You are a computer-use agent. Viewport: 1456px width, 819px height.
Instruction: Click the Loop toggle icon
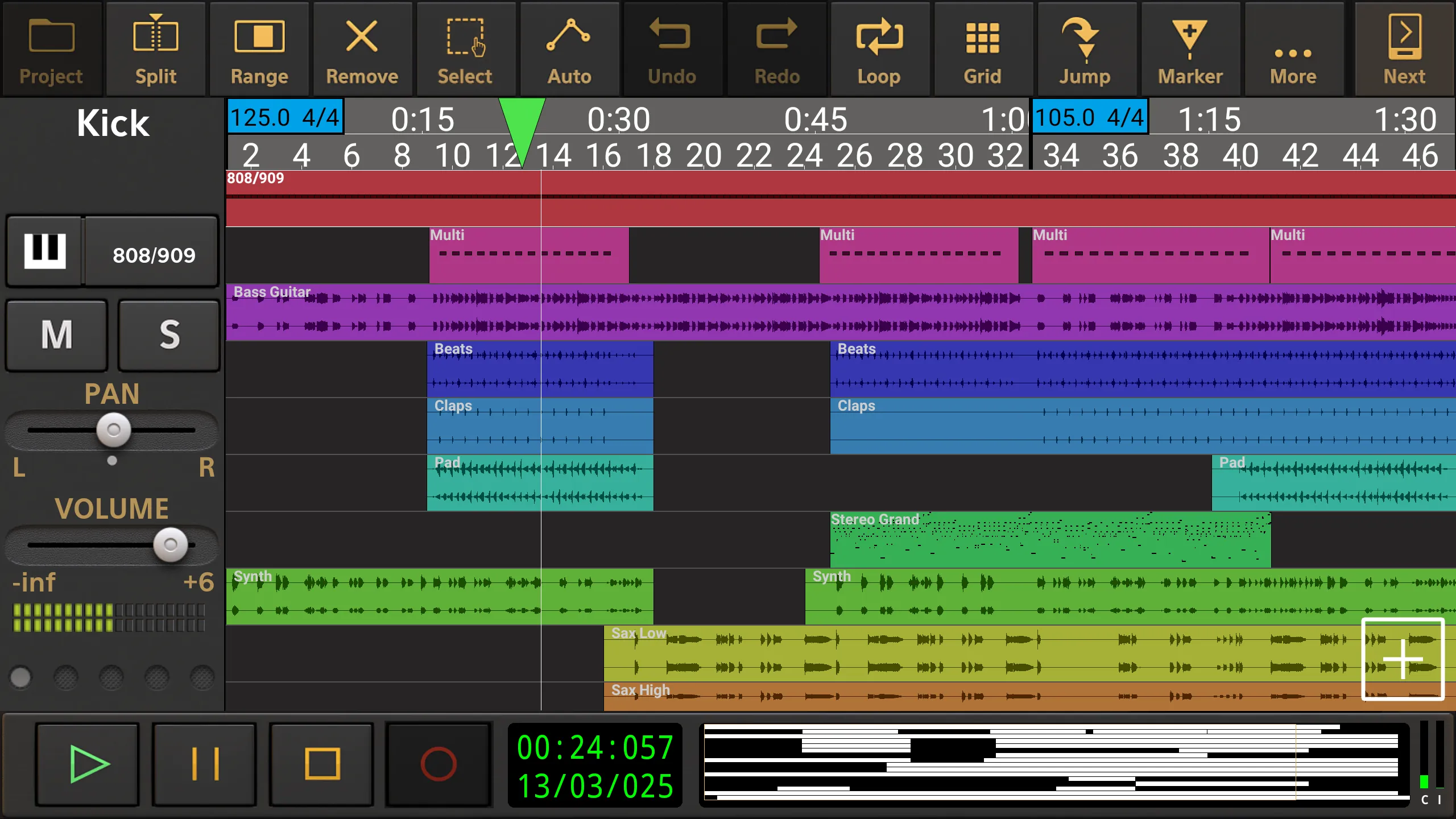878,48
